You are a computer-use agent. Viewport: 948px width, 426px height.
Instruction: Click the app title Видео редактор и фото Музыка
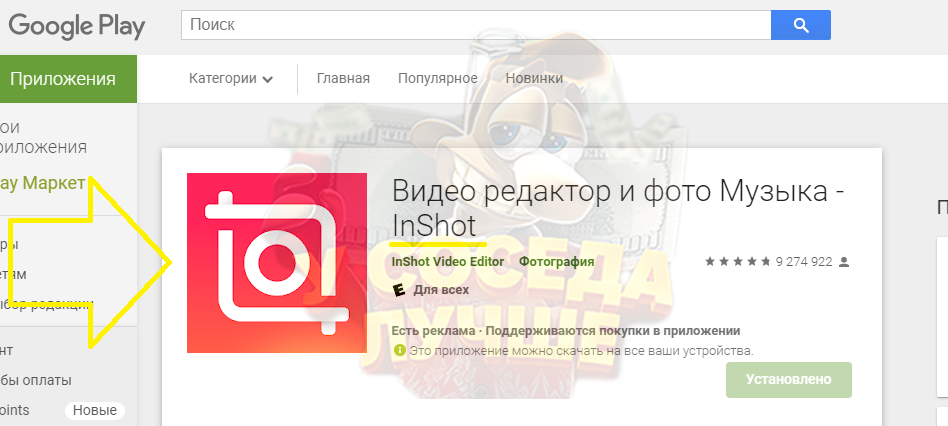point(617,208)
